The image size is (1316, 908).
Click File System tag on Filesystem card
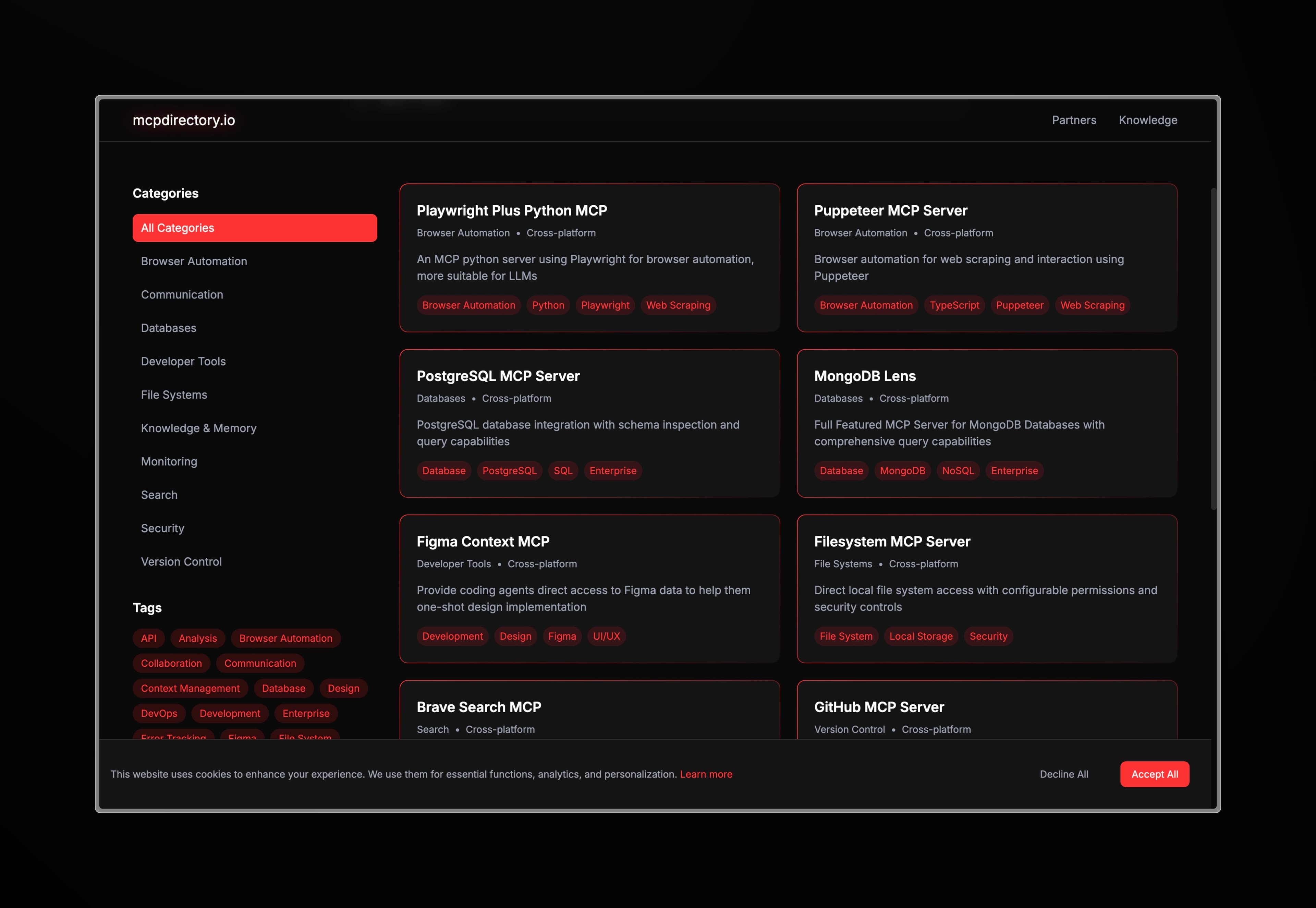[x=846, y=637]
